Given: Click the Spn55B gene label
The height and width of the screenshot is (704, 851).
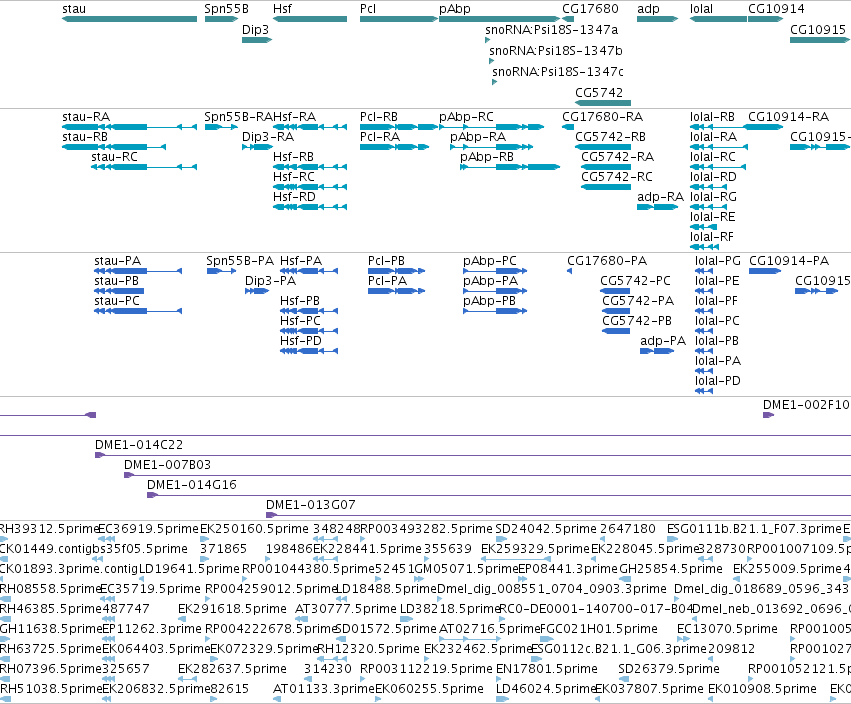Looking at the screenshot, I should (x=226, y=9).
